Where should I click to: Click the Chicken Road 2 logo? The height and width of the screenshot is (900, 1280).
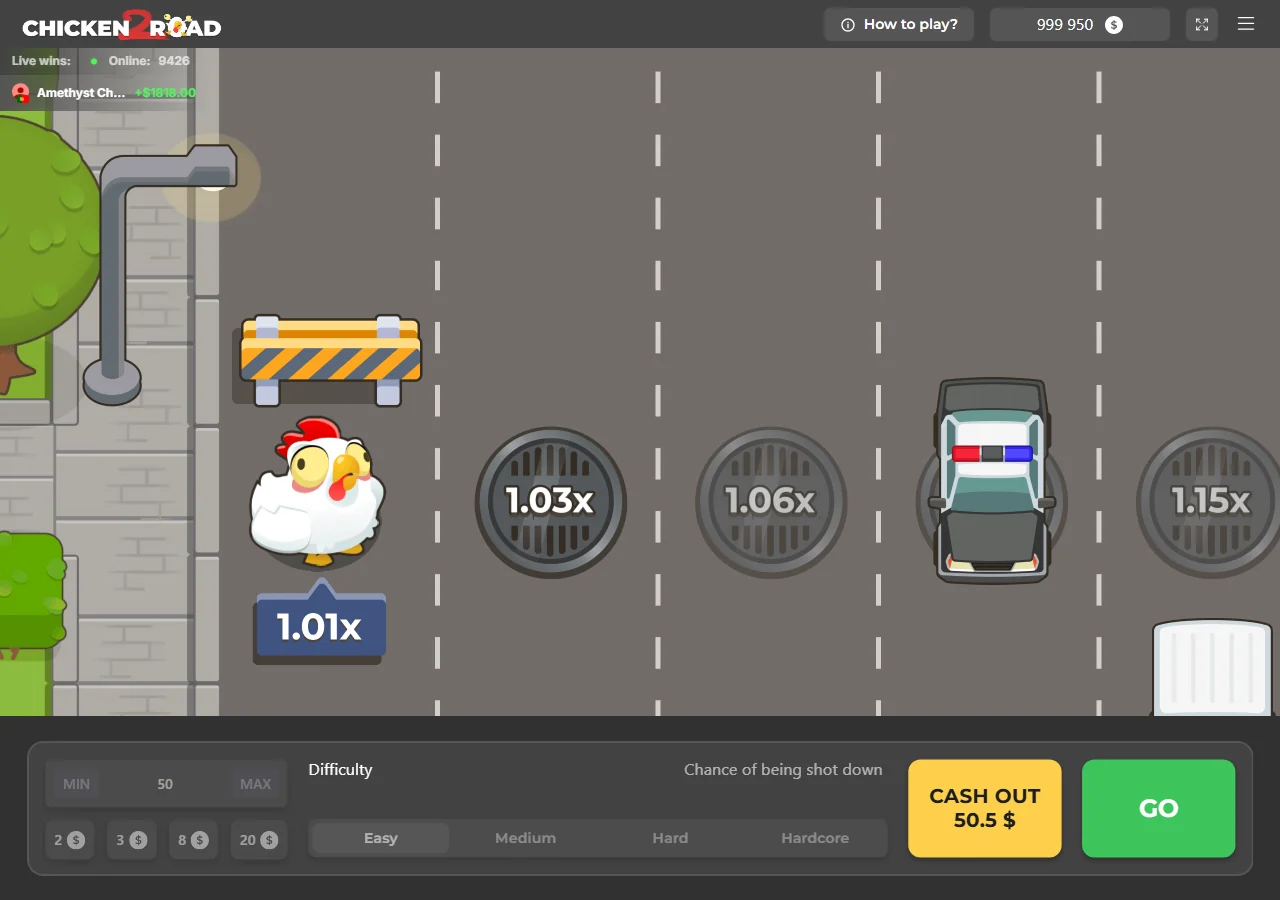click(122, 25)
